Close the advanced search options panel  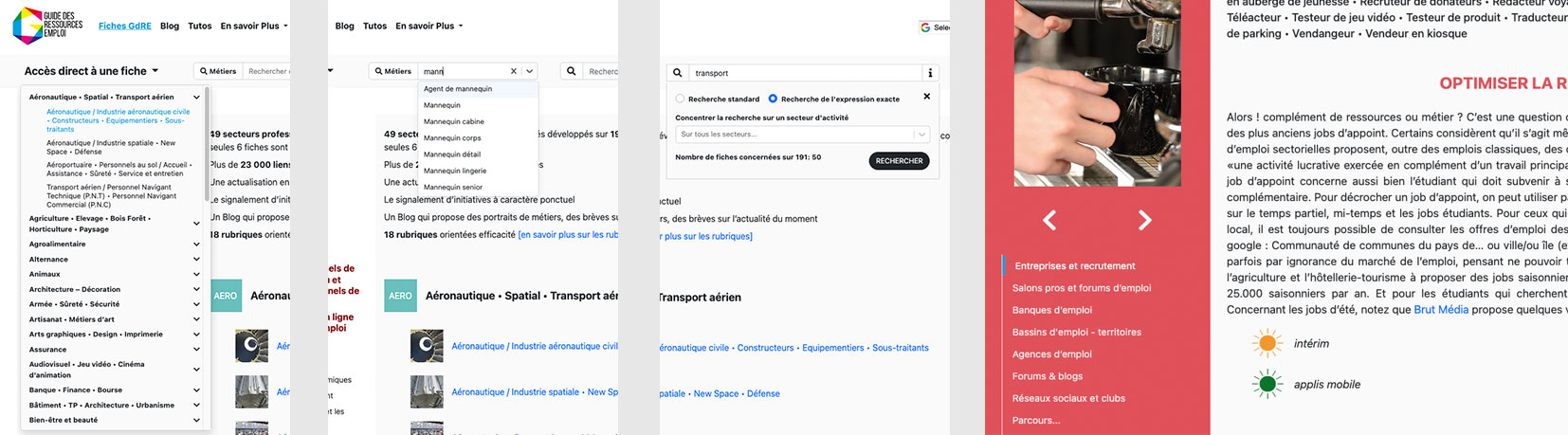[926, 97]
